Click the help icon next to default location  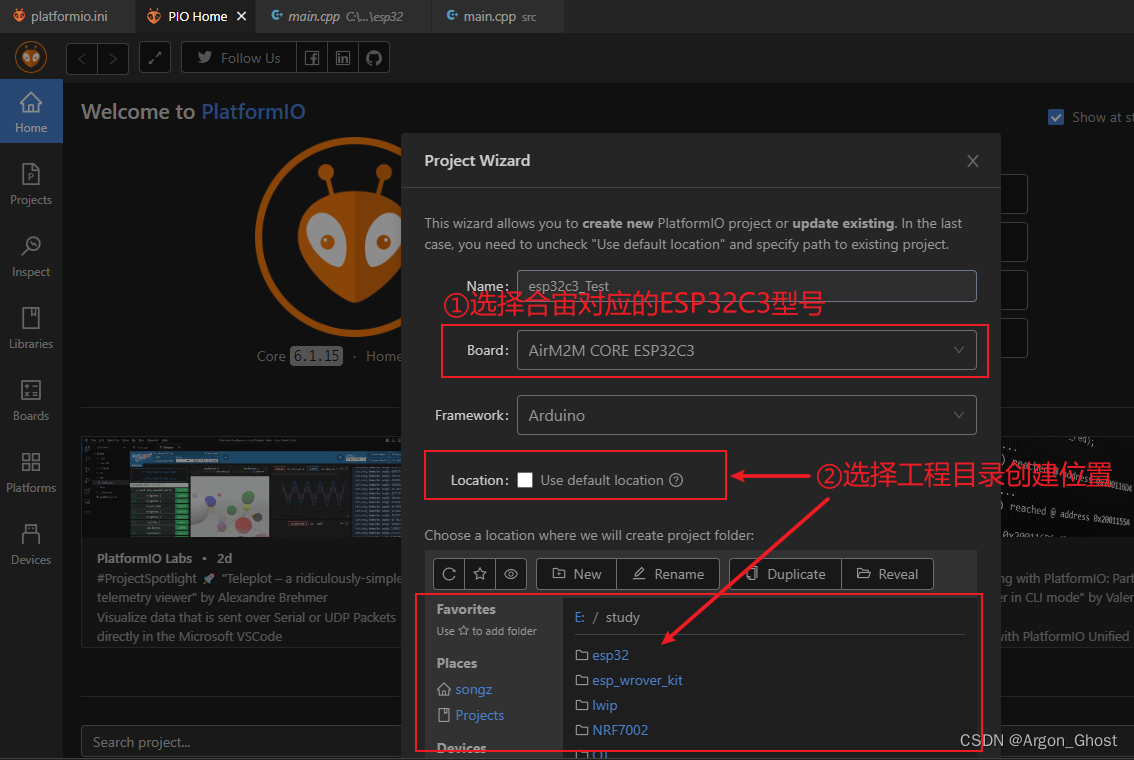[x=676, y=480]
